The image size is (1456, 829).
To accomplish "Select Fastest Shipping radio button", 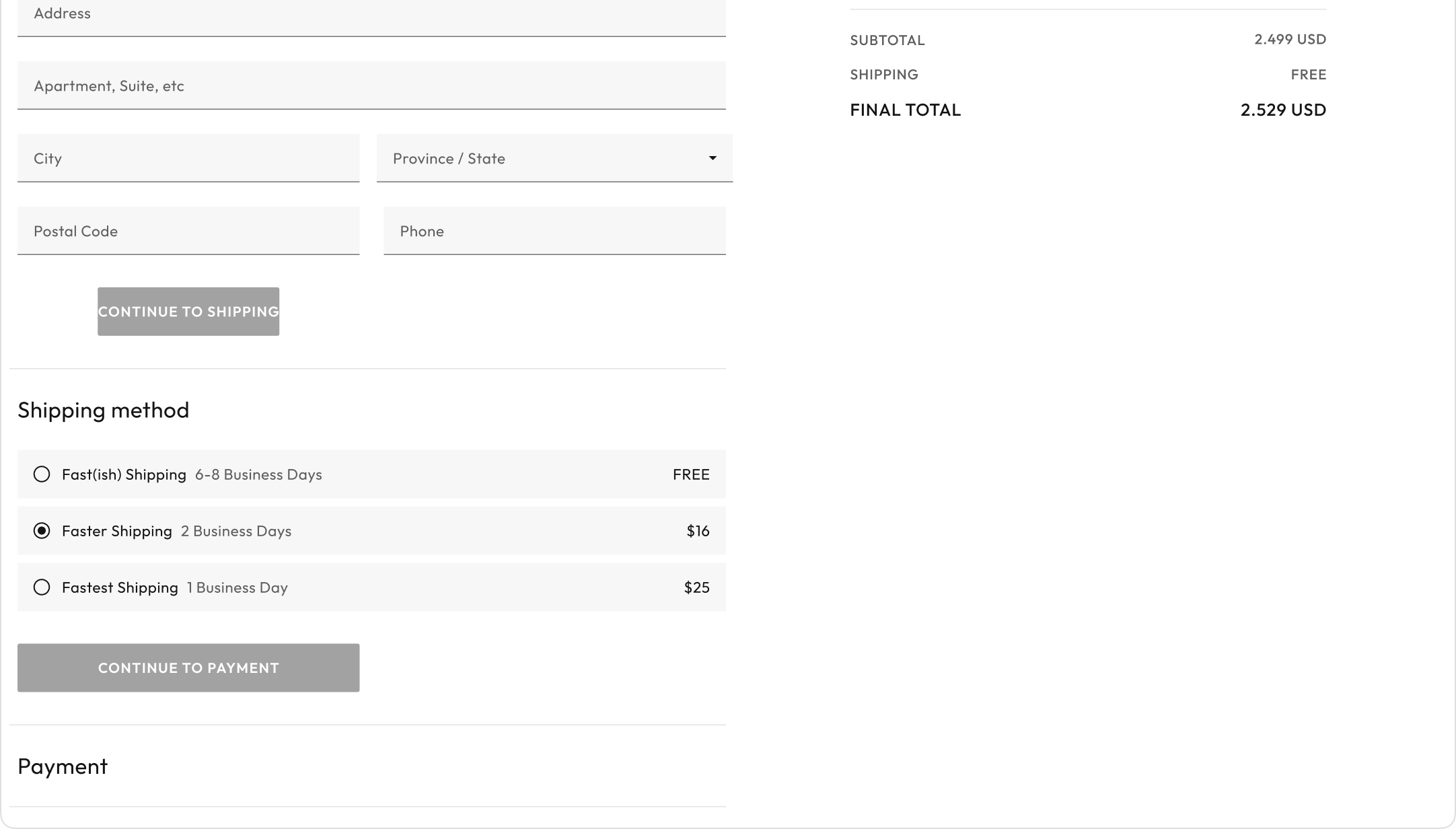I will [x=42, y=587].
